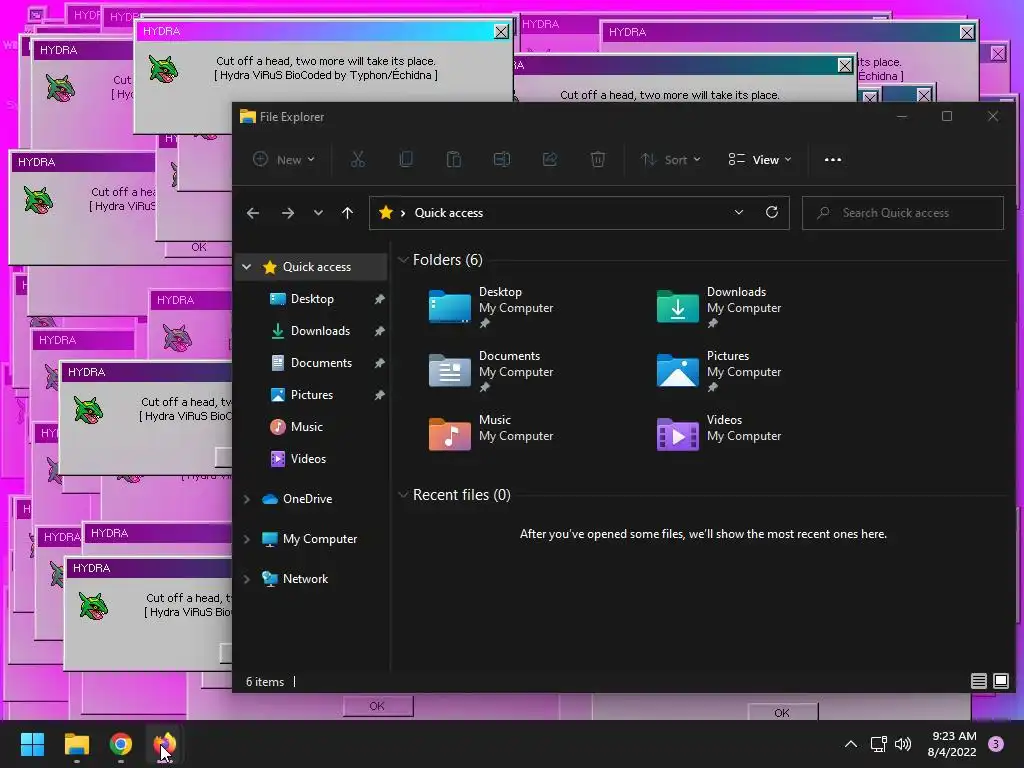Screen dimensions: 1024x768
Task: Expand the address bar history dropdown
Action: tap(739, 212)
